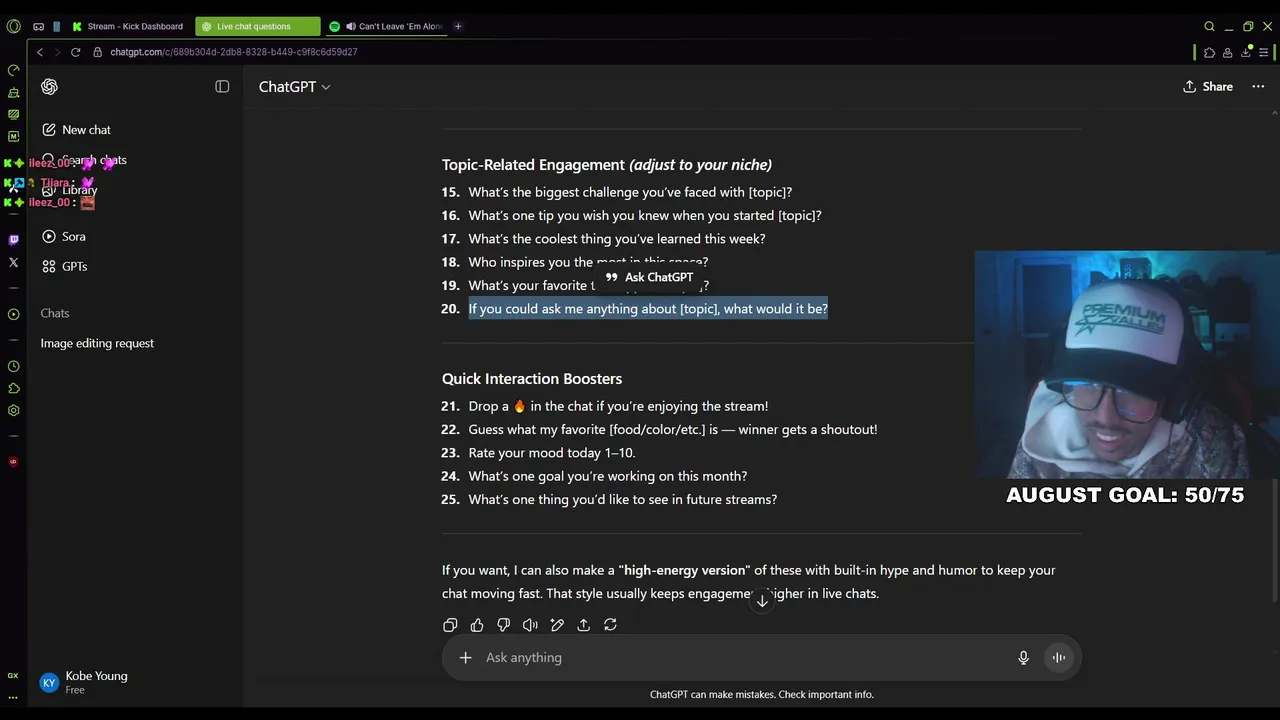Image resolution: width=1280 pixels, height=720 pixels.
Task: Give thumbs up to response
Action: click(x=477, y=625)
